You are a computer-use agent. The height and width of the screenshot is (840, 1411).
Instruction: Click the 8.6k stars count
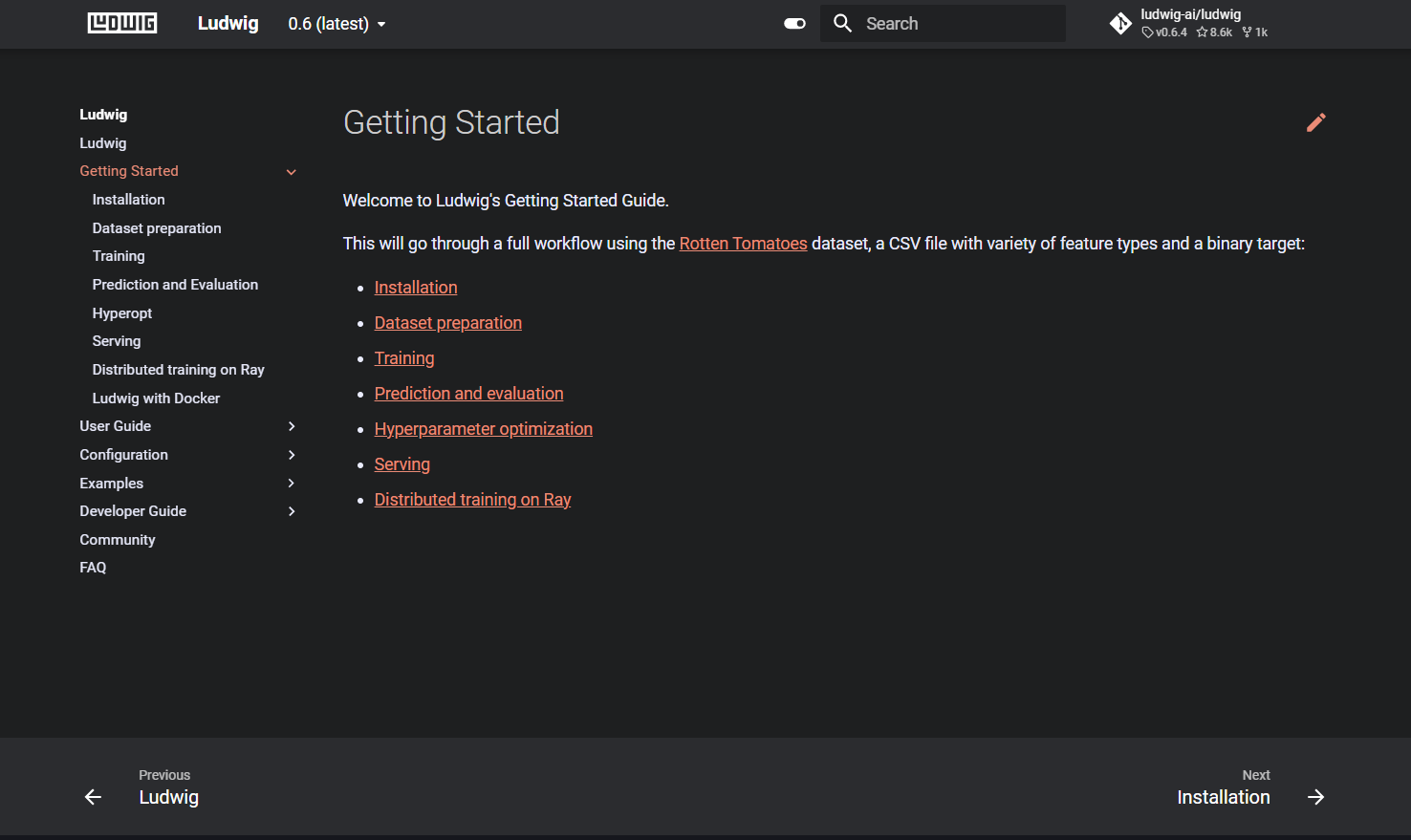(1215, 32)
